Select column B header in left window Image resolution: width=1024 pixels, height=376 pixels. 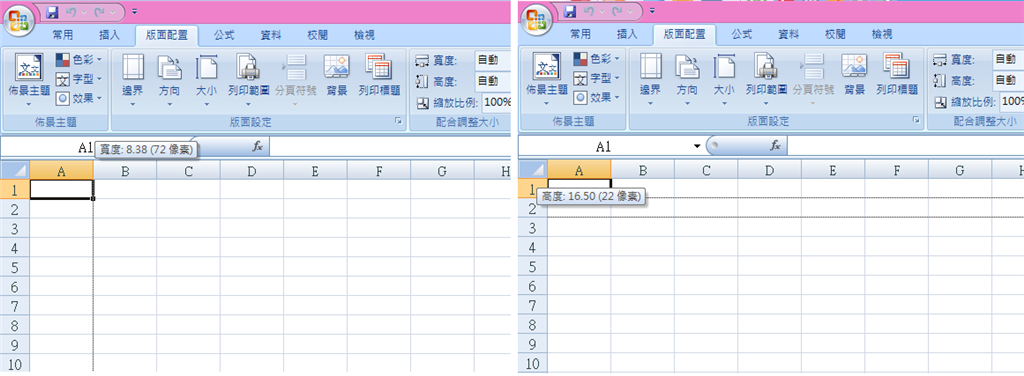pos(124,171)
